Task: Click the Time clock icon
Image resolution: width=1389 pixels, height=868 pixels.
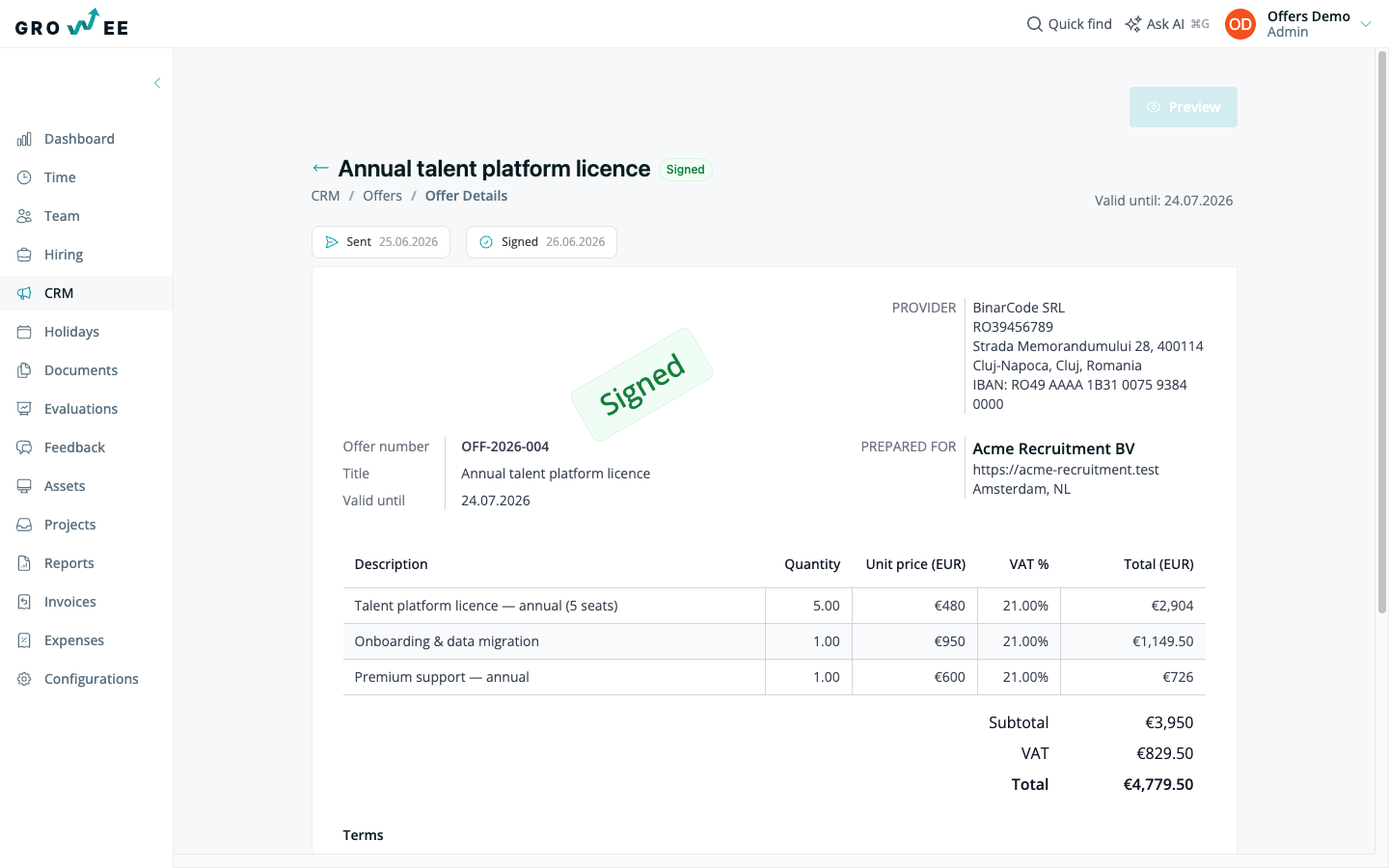Action: click(24, 177)
